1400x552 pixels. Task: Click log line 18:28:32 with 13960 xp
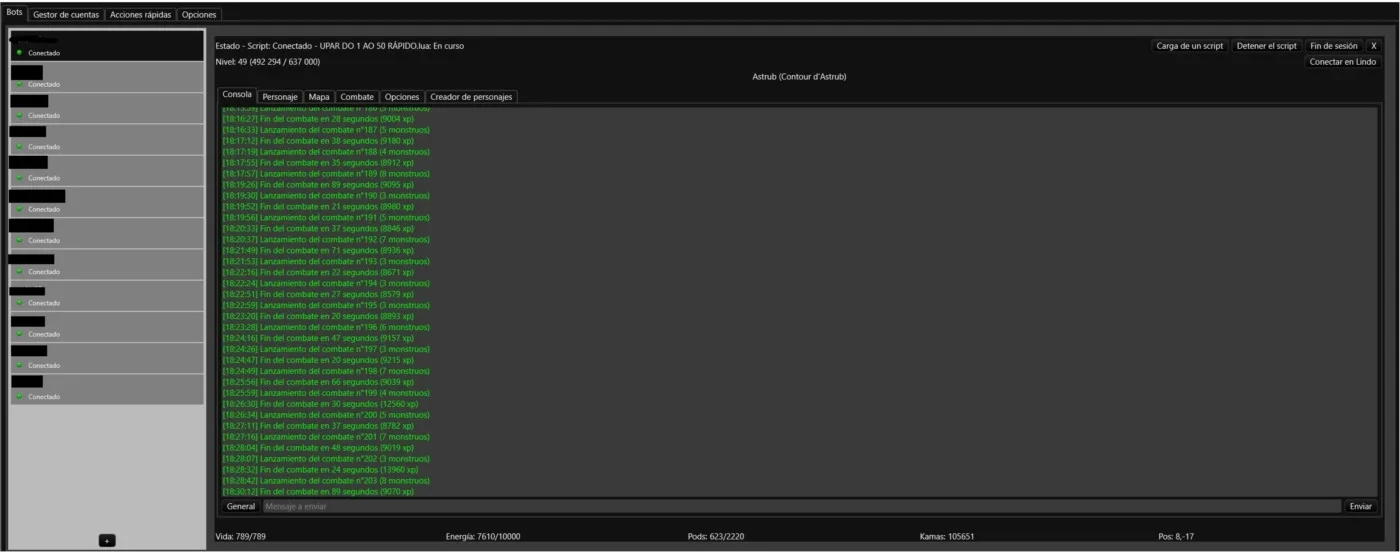tap(320, 470)
